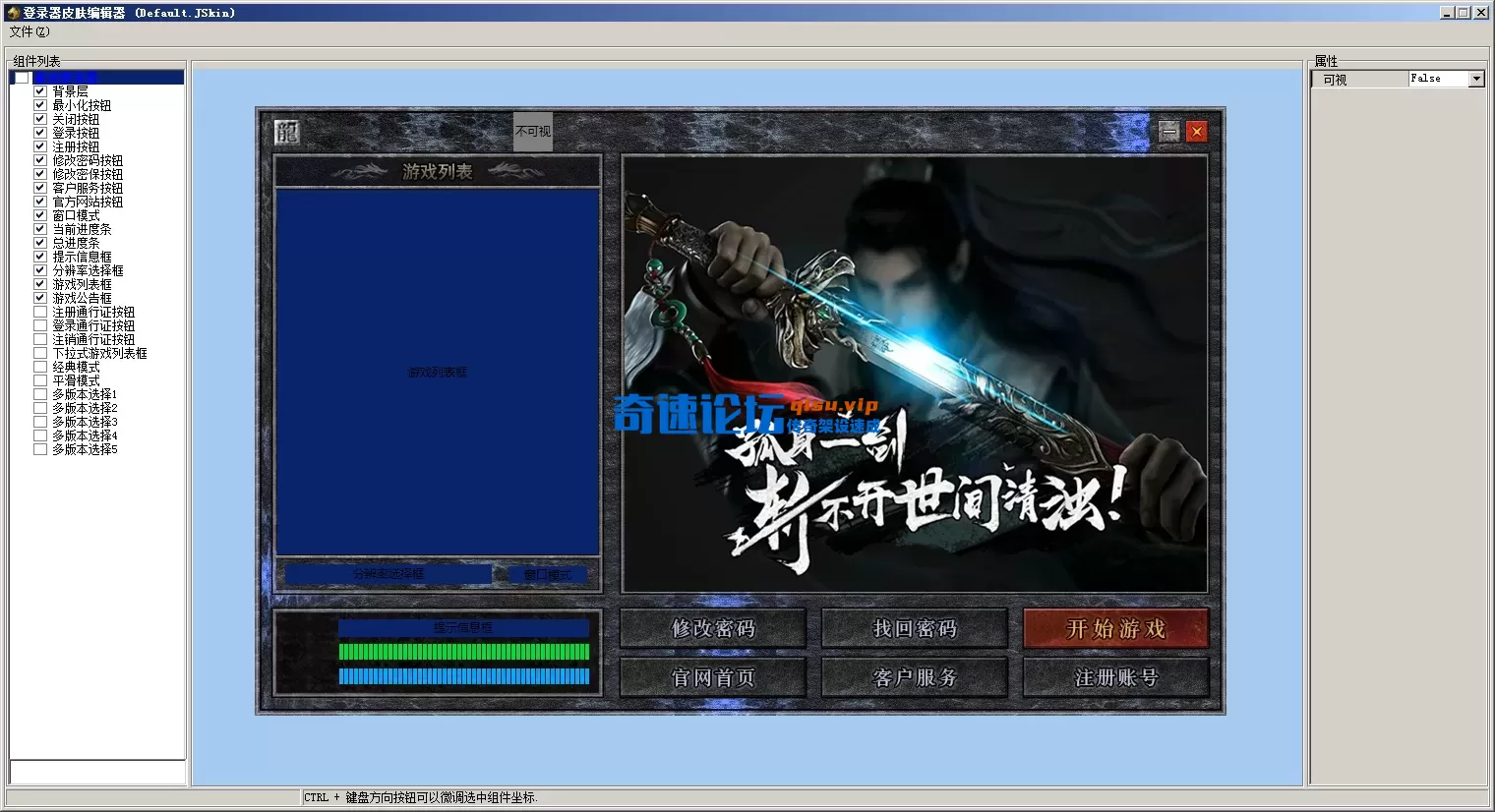Enable the 经典模式 component
Screen dimensions: 1495x812
[x=39, y=367]
